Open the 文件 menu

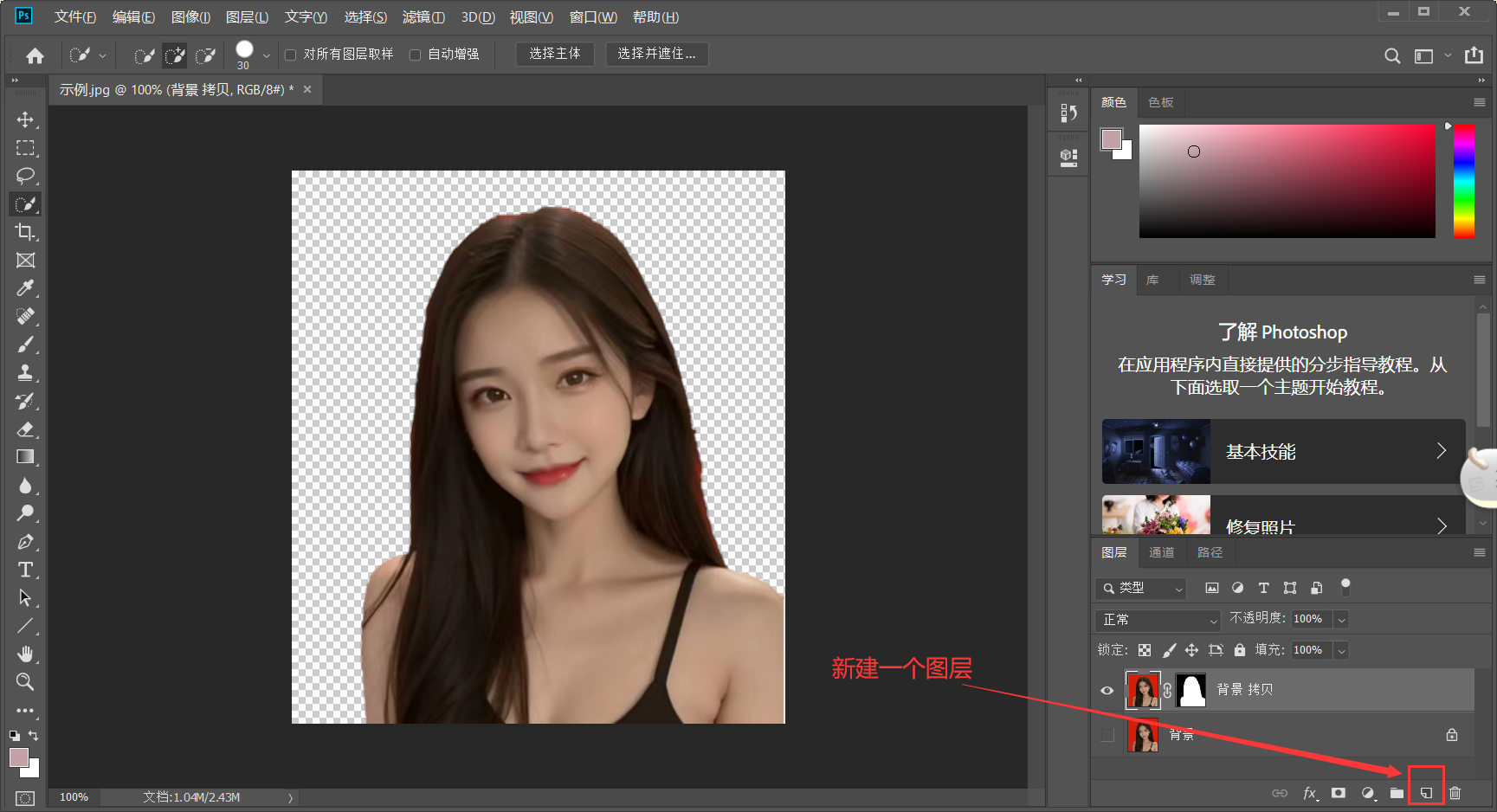pyautogui.click(x=74, y=17)
